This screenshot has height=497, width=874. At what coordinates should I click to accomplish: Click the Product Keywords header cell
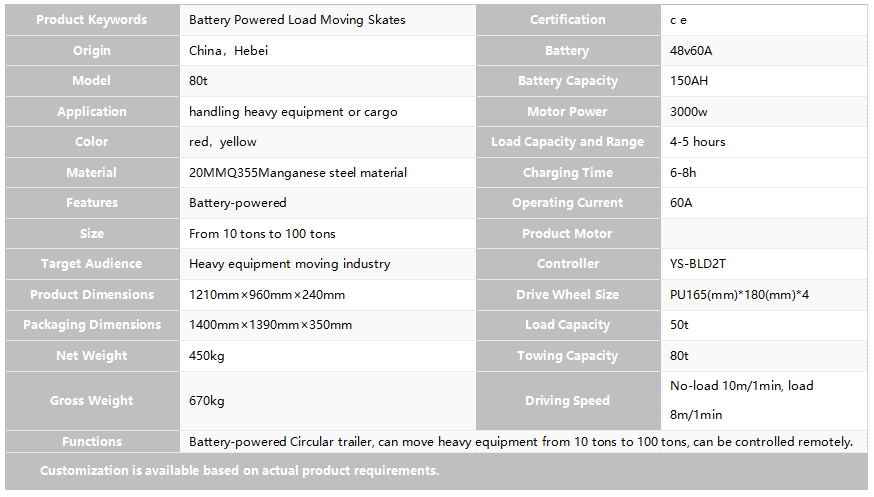92,20
